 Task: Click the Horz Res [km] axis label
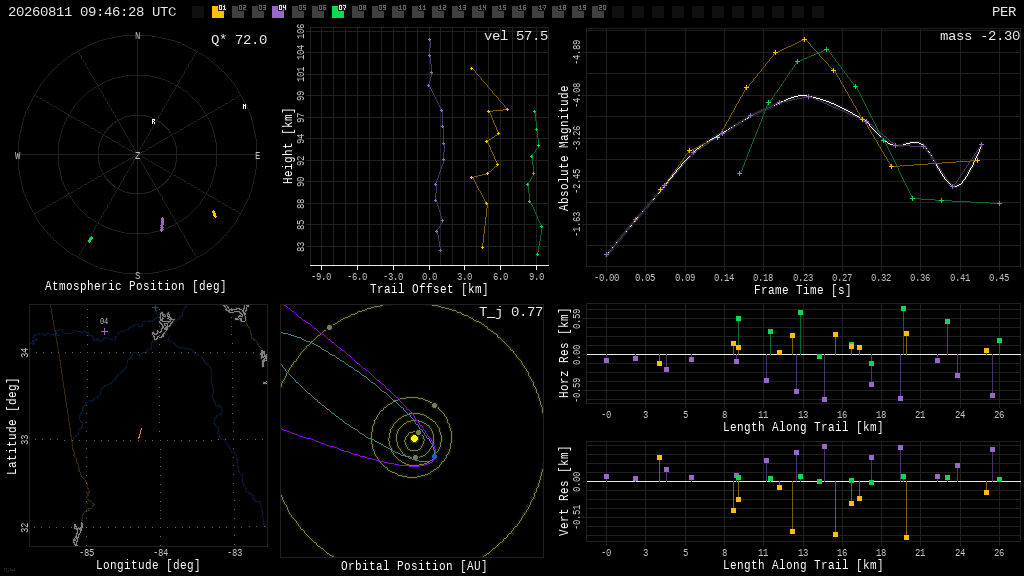tap(564, 353)
